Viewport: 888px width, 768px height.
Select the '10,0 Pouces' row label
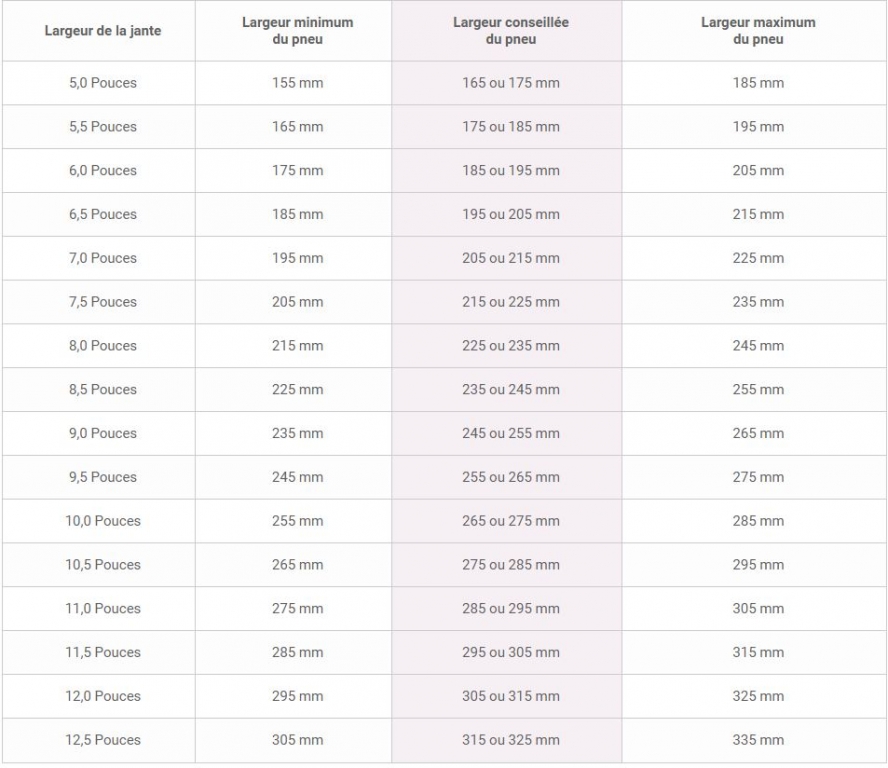tap(103, 520)
